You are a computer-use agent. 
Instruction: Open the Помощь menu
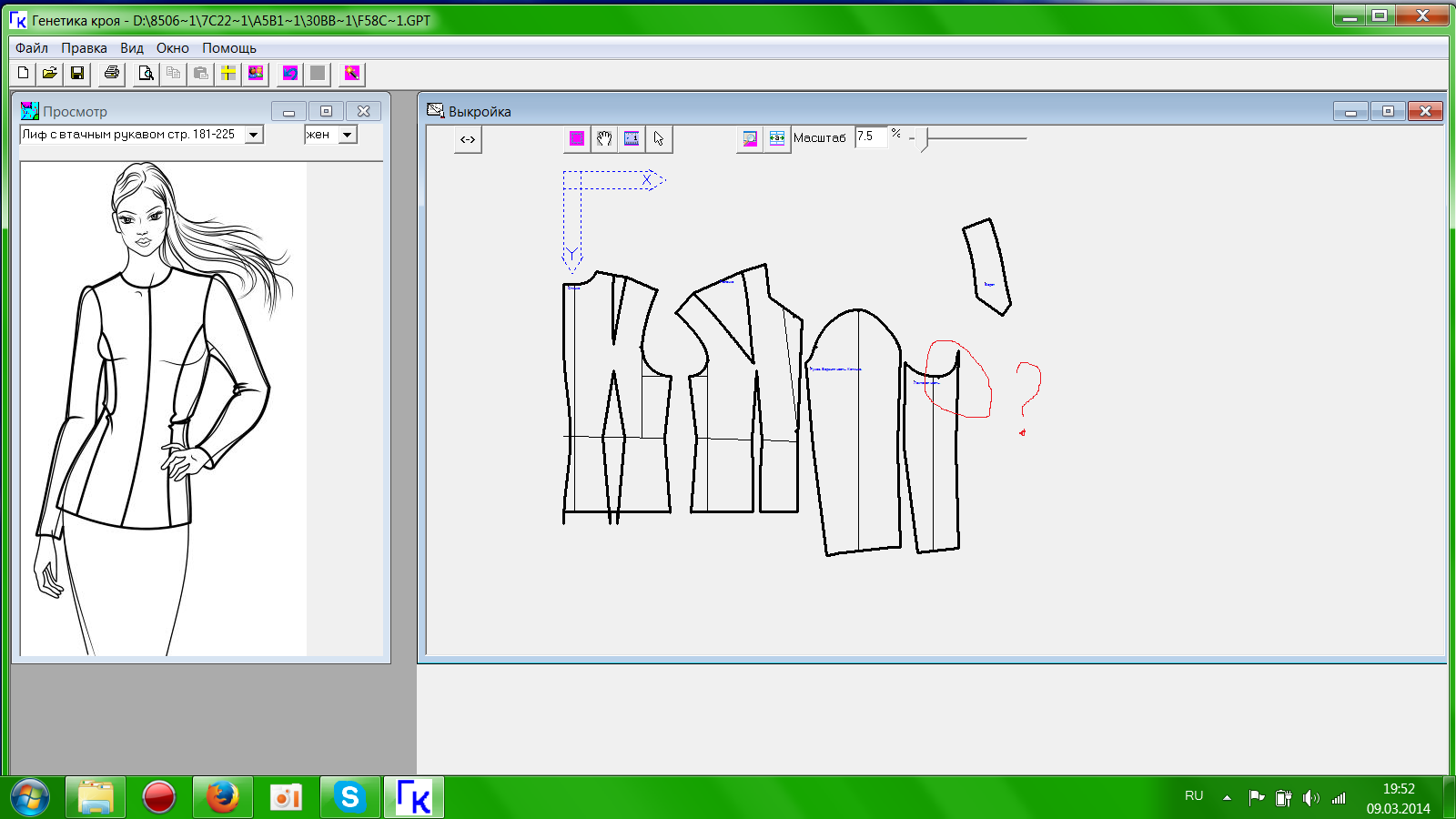228,48
